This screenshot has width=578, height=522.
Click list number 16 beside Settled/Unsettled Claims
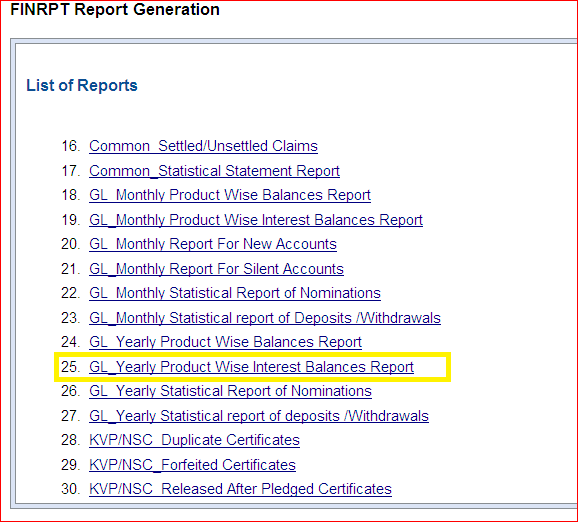[70, 146]
